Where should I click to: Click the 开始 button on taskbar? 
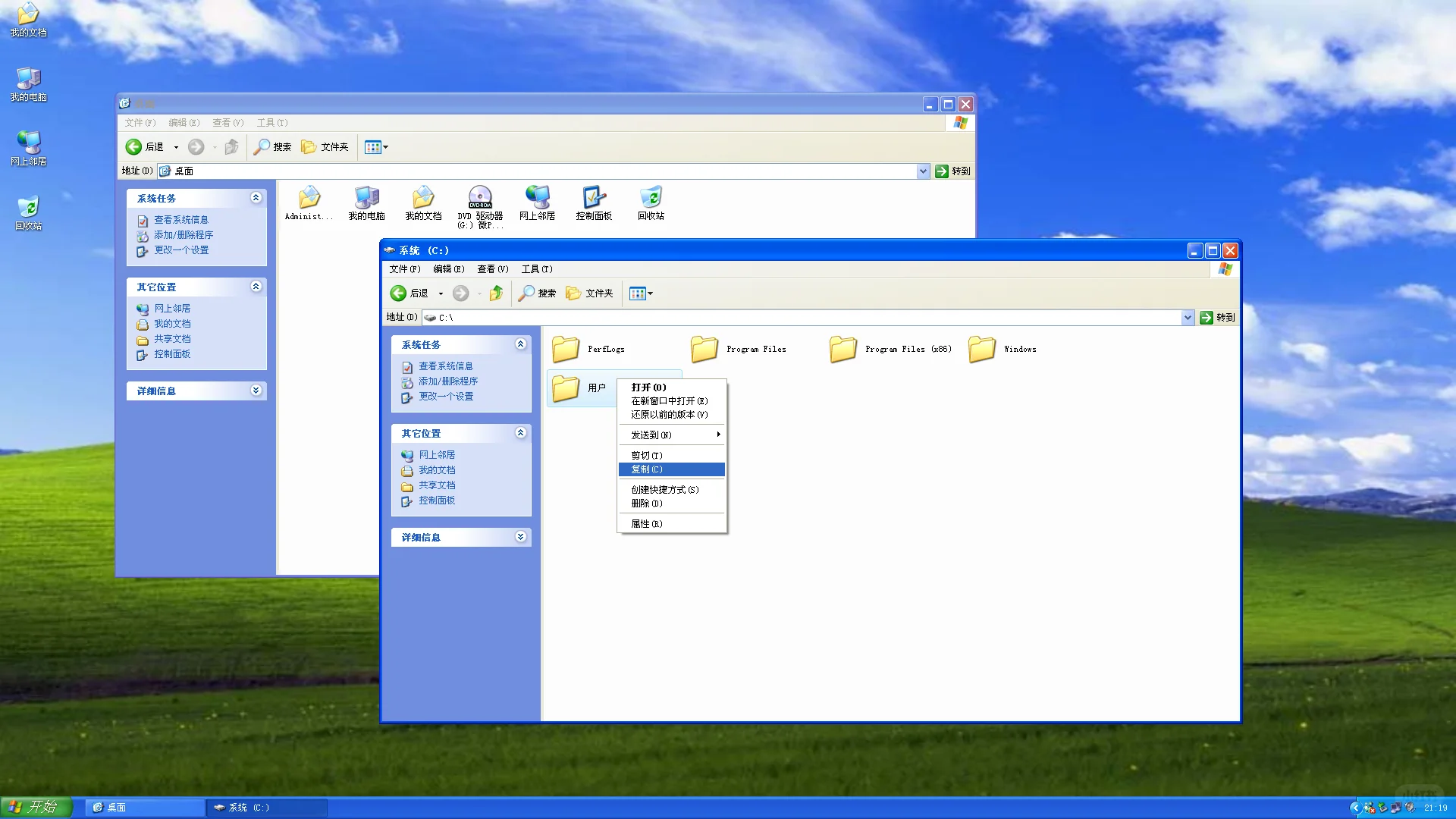(36, 806)
